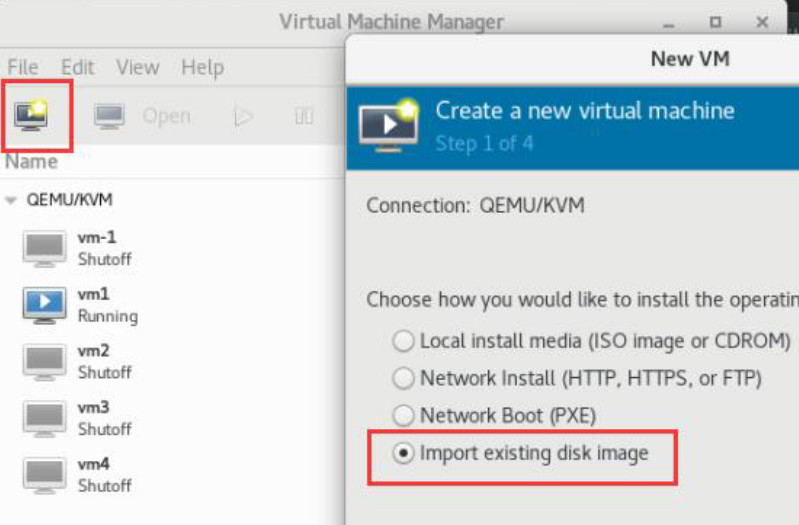Collapse the QEMU/KVM connection tree
Screen dimensions: 799x525
11,200
